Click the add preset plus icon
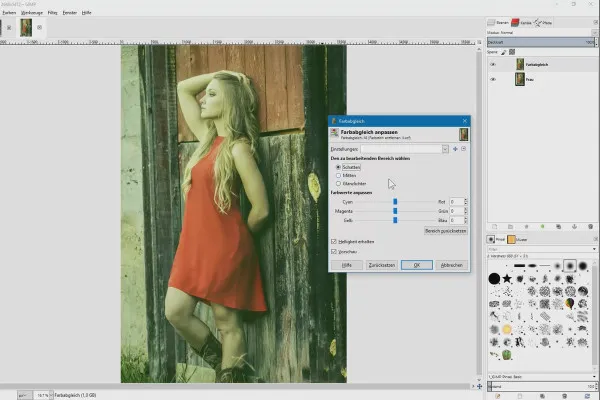The height and width of the screenshot is (400, 600). [x=455, y=148]
